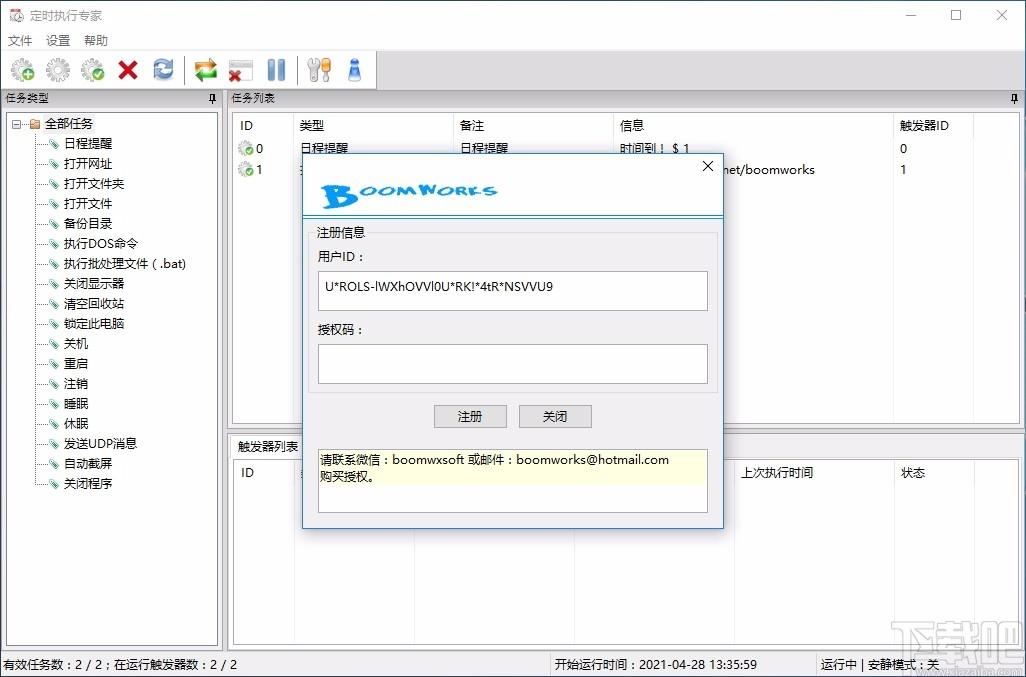Click the orange and green swap arrows icon
This screenshot has width=1026, height=677.
coord(205,69)
